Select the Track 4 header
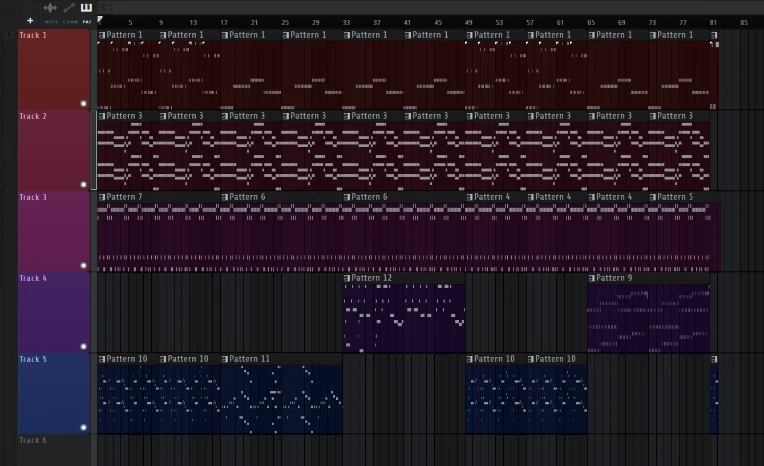764x466 pixels. coord(54,312)
